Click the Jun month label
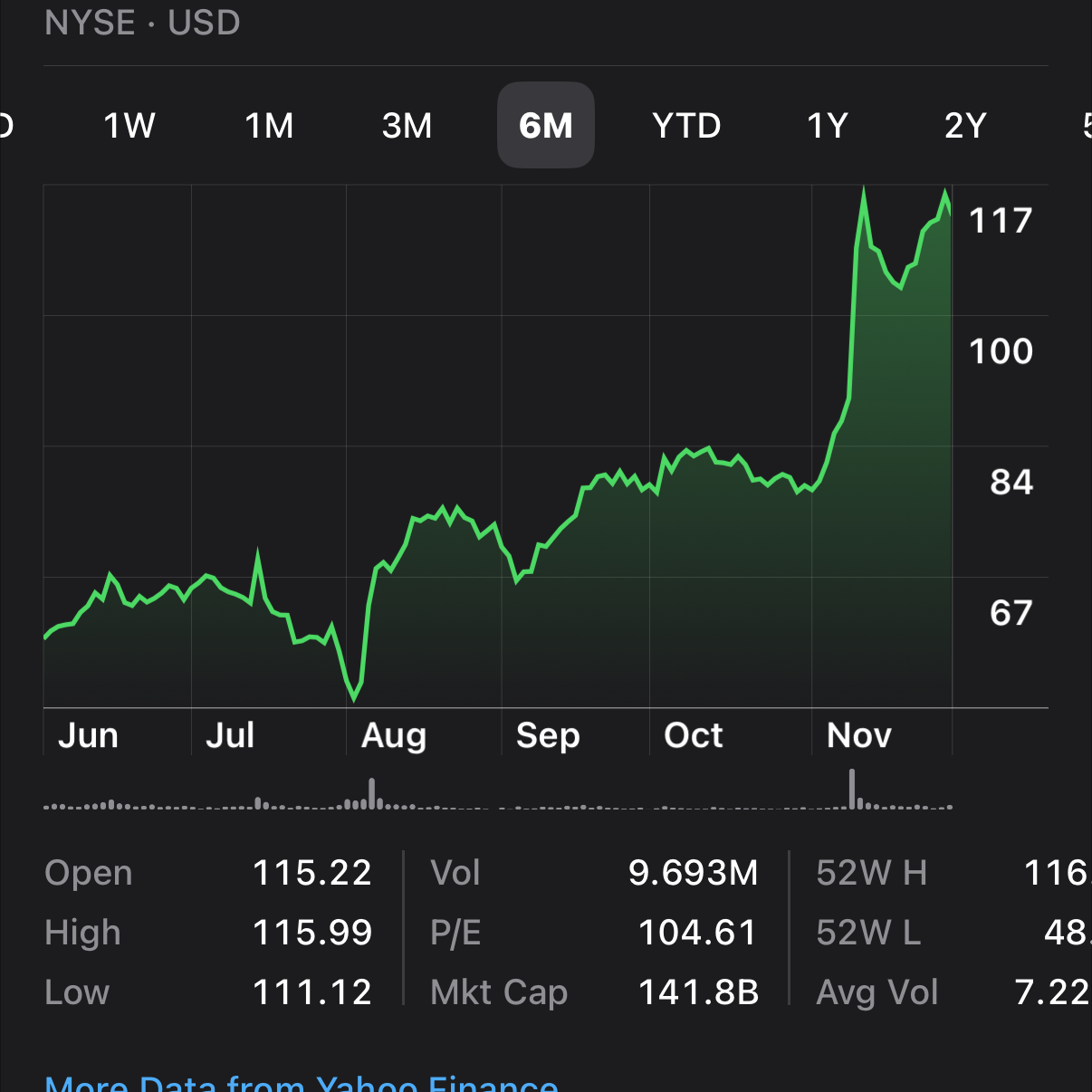 (x=88, y=735)
